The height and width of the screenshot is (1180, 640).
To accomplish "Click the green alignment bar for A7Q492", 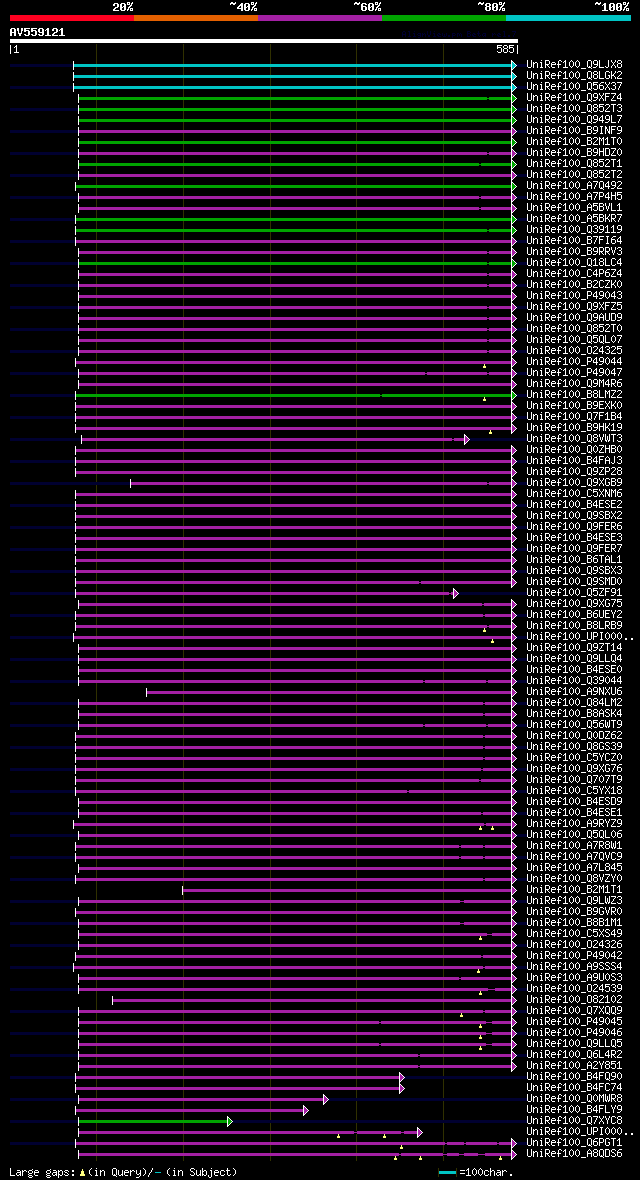I will pos(294,187).
